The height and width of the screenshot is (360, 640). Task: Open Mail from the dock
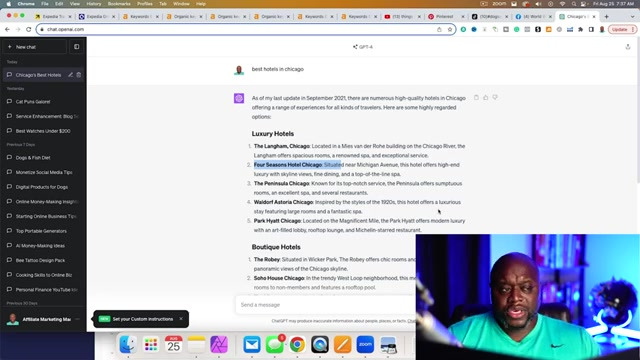(x=252, y=344)
